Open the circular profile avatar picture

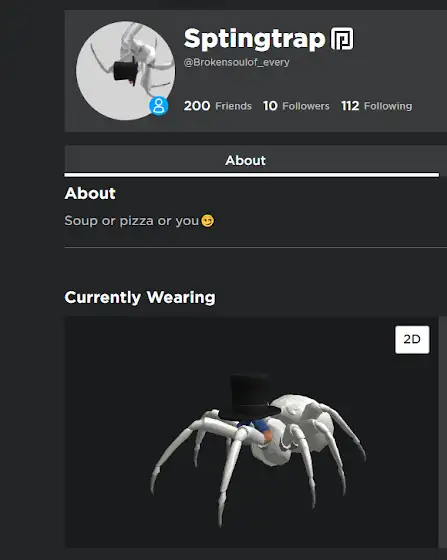pyautogui.click(x=125, y=70)
